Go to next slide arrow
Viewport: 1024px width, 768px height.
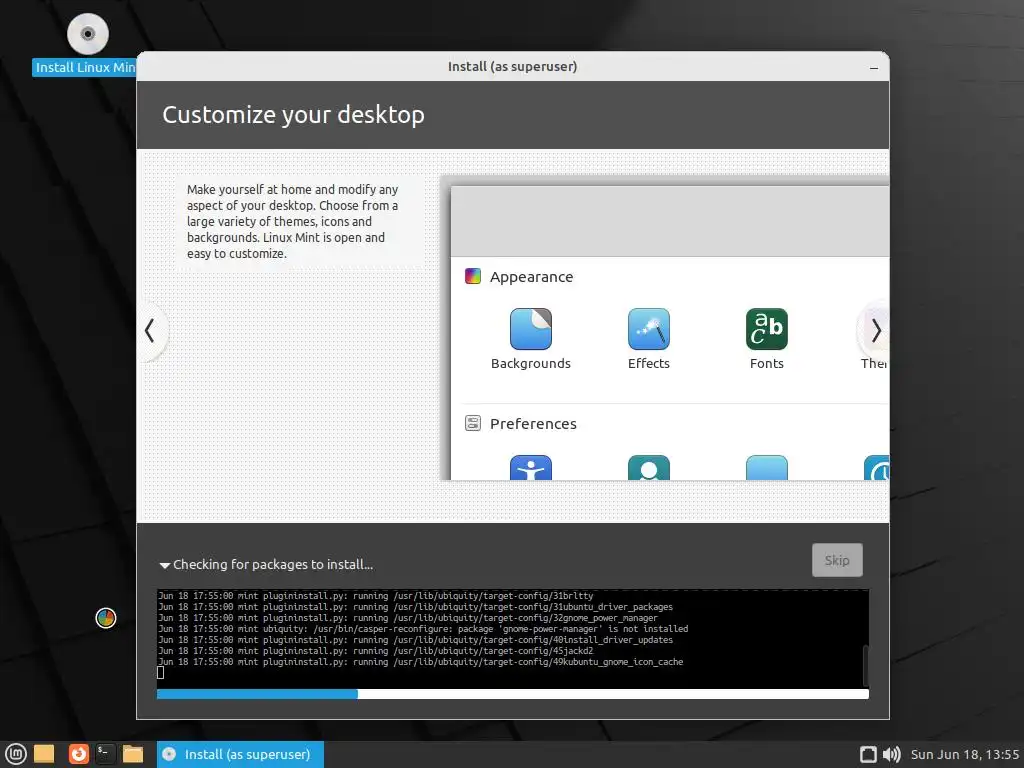point(875,330)
